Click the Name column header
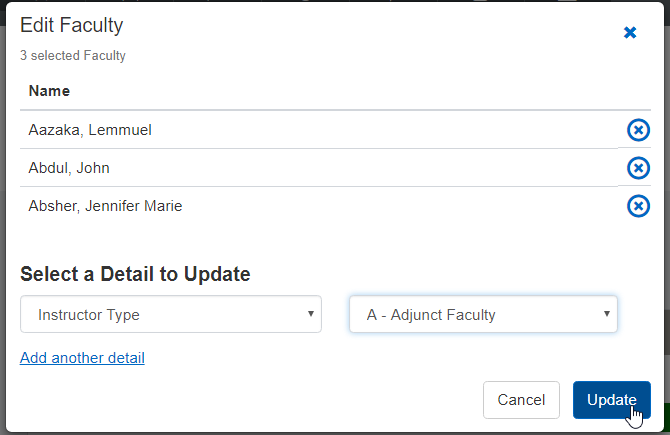Screen dimensions: 670x435 pos(49,91)
